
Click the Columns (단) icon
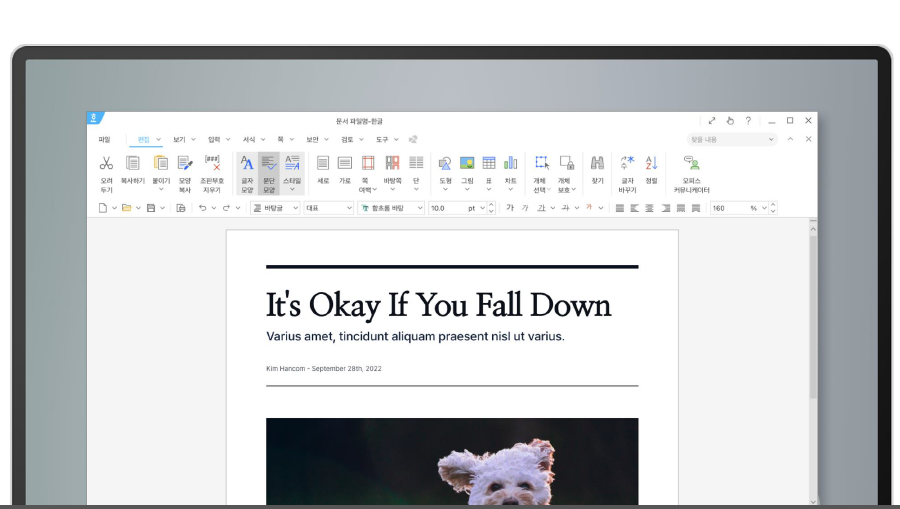point(416,164)
